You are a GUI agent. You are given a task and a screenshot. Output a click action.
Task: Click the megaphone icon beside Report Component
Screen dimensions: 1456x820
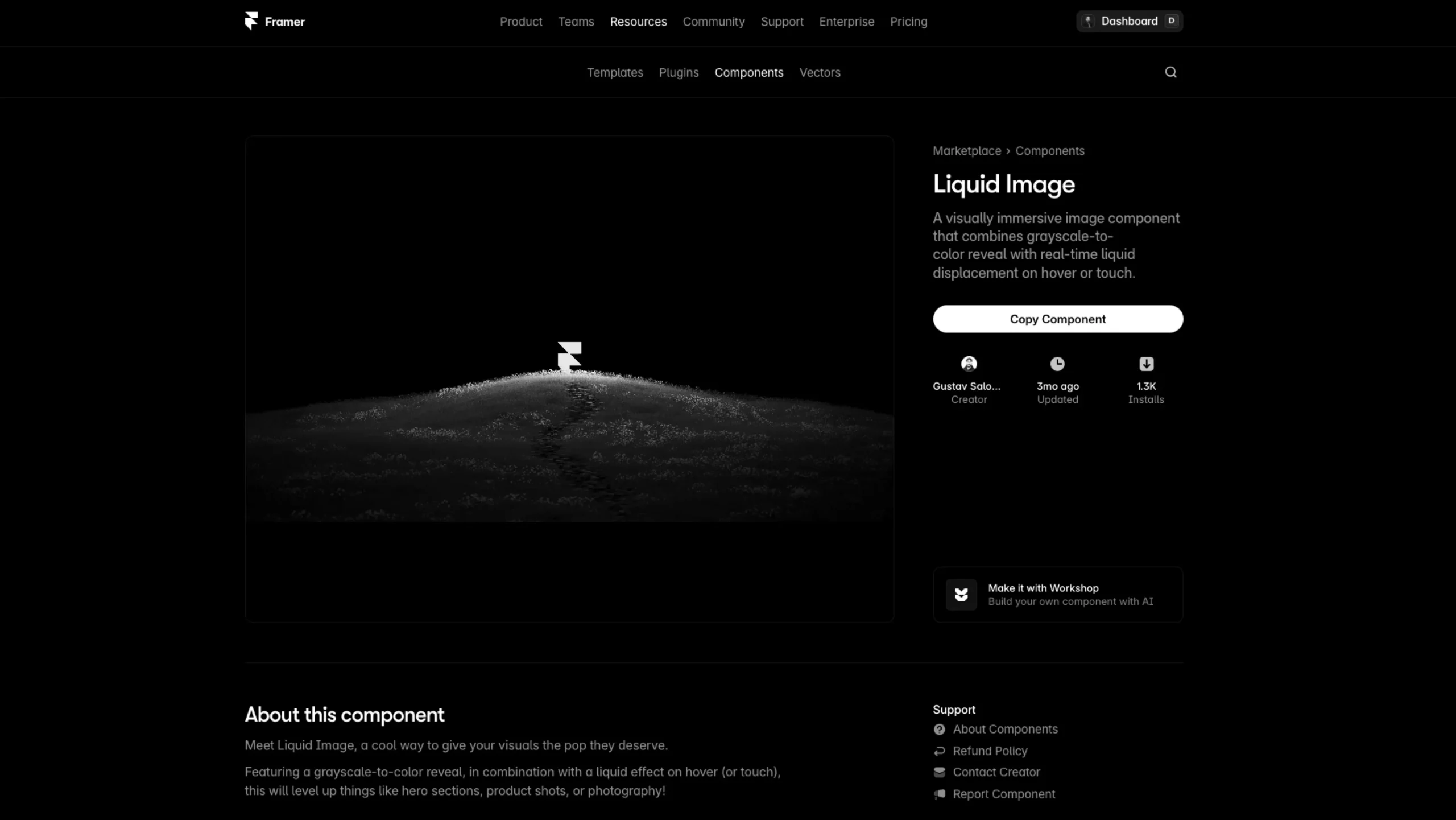coord(939,794)
